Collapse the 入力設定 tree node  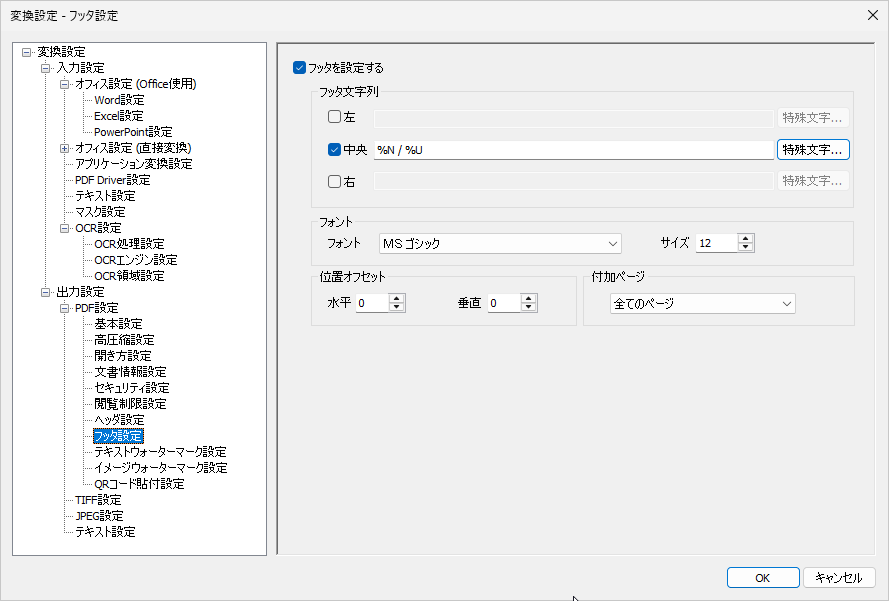[46, 68]
